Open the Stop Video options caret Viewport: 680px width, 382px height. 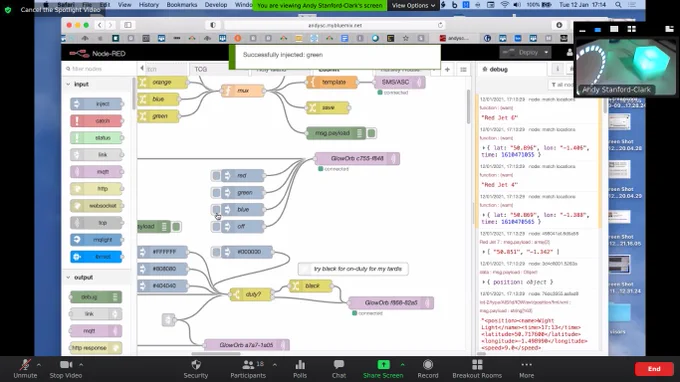click(x=81, y=365)
